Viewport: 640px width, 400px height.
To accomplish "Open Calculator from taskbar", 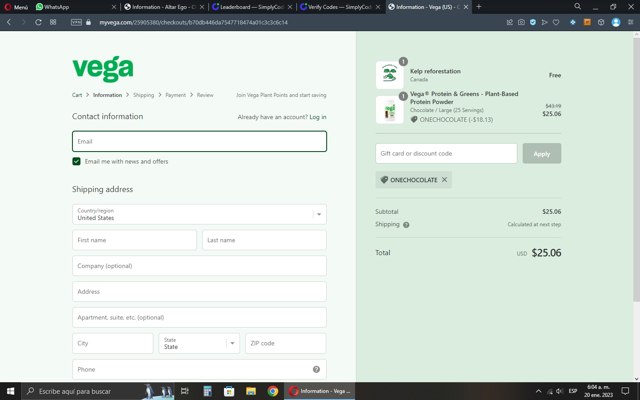I will (x=207, y=391).
